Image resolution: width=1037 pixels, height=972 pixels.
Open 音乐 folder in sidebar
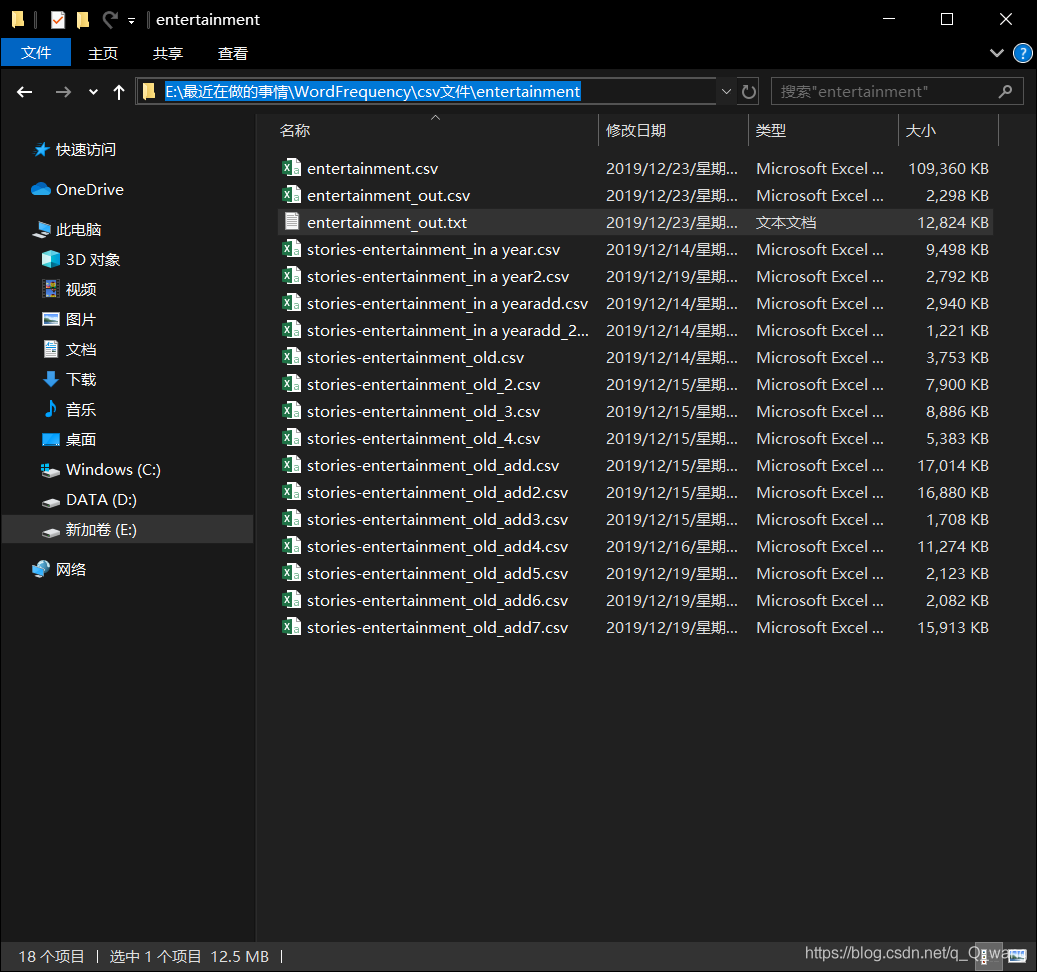[x=69, y=409]
